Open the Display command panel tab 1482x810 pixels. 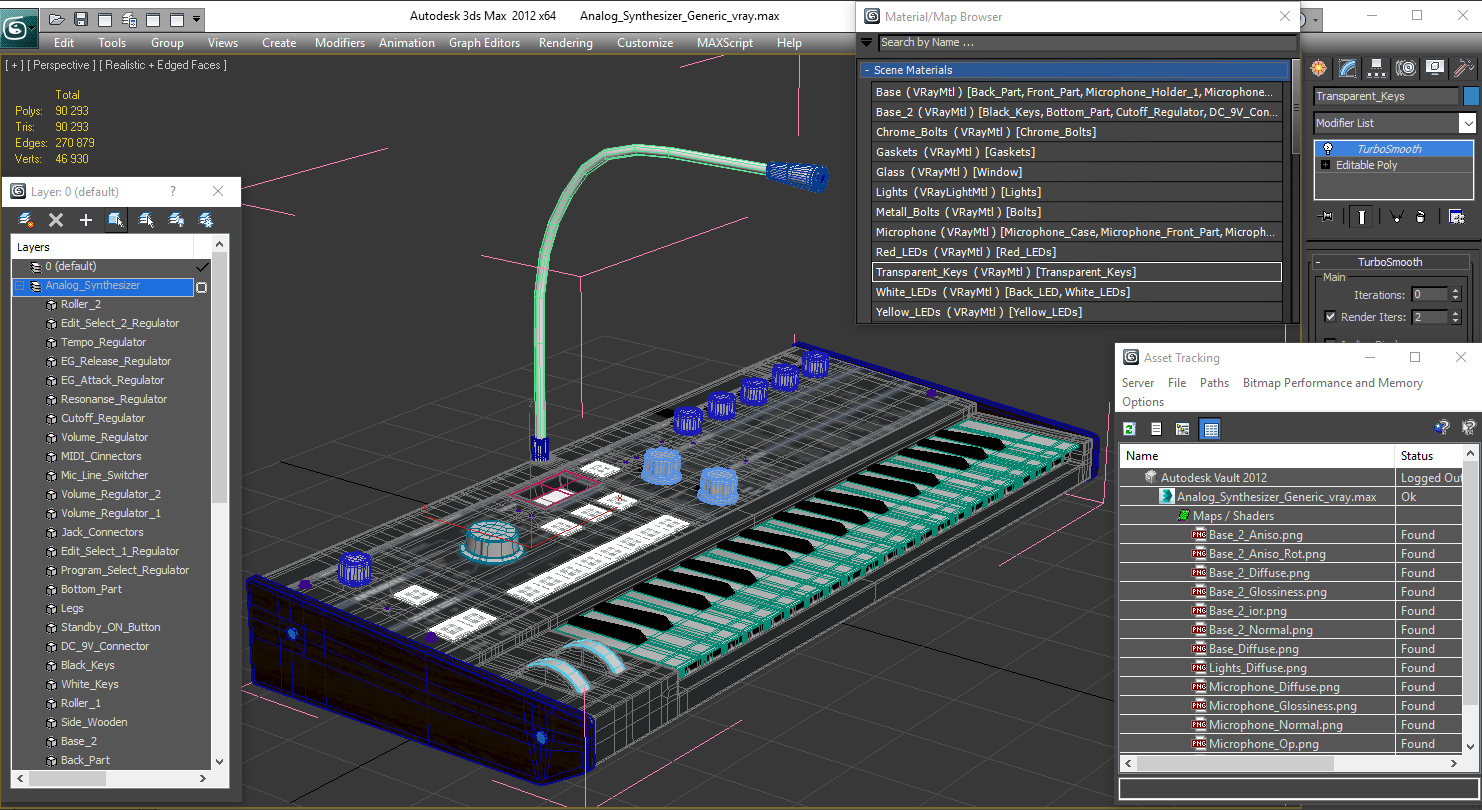point(1435,68)
